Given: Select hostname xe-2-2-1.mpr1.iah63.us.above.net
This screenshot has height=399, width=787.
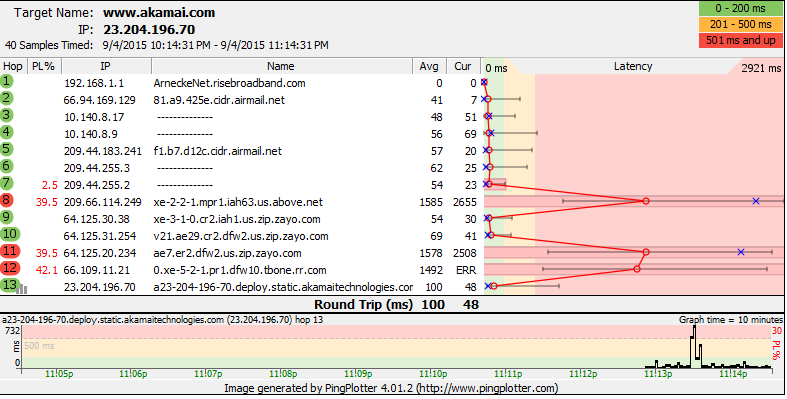Looking at the screenshot, I should click(238, 202).
